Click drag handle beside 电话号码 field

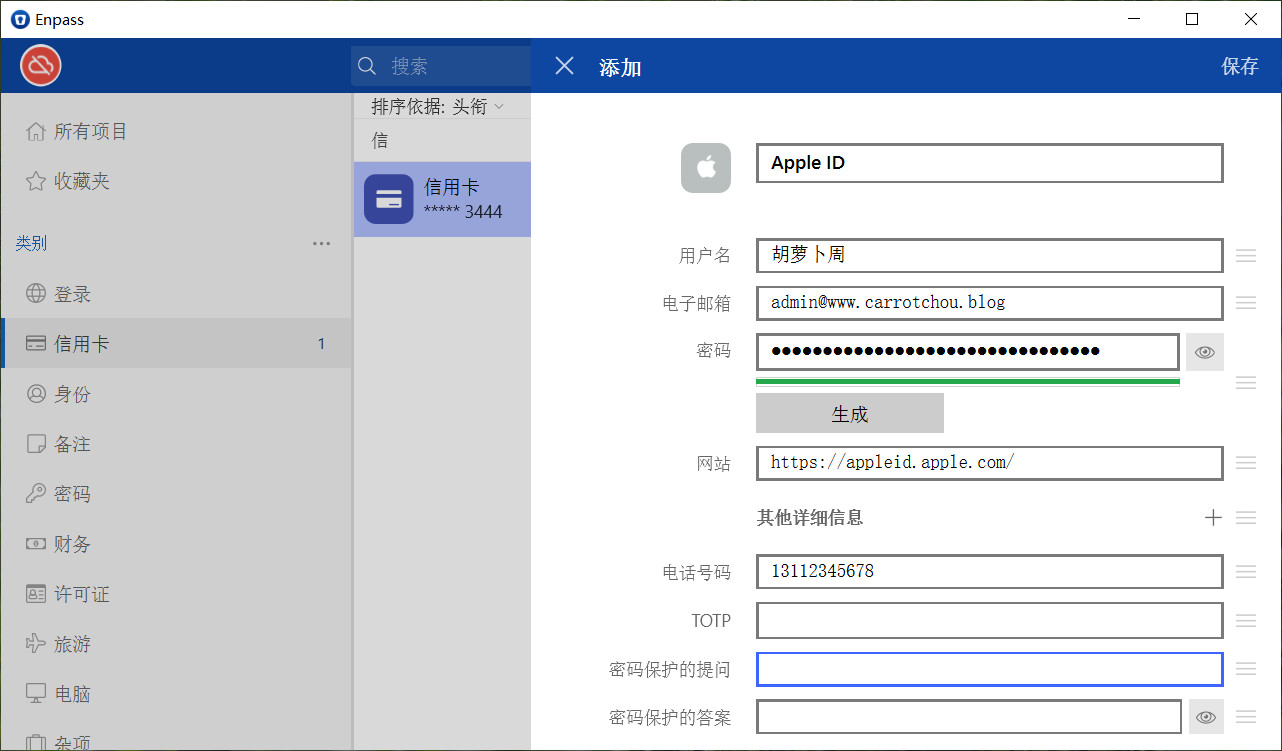(1246, 572)
